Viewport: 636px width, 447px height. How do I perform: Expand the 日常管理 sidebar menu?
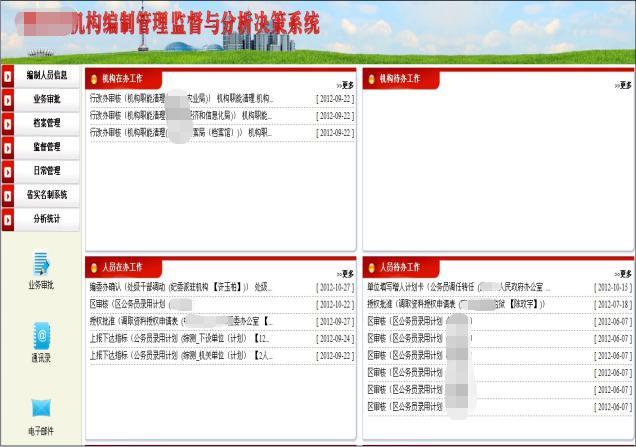(46, 171)
